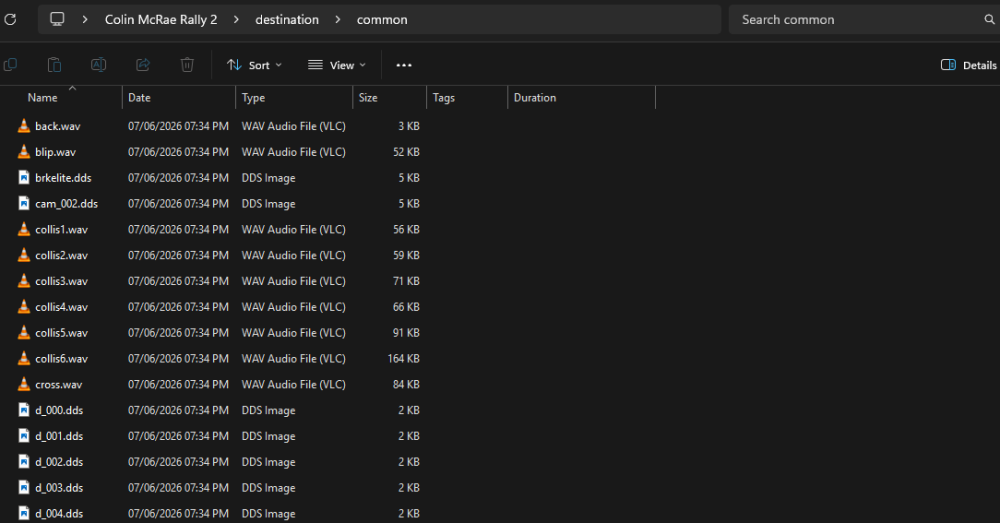Click the Copy toolbar icon
Screen dimensions: 1000x523
coord(10,64)
